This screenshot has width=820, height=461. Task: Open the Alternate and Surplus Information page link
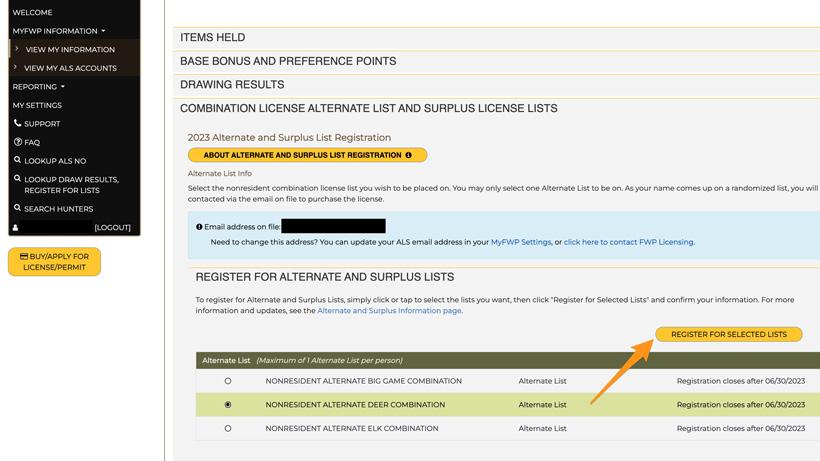[x=389, y=311]
